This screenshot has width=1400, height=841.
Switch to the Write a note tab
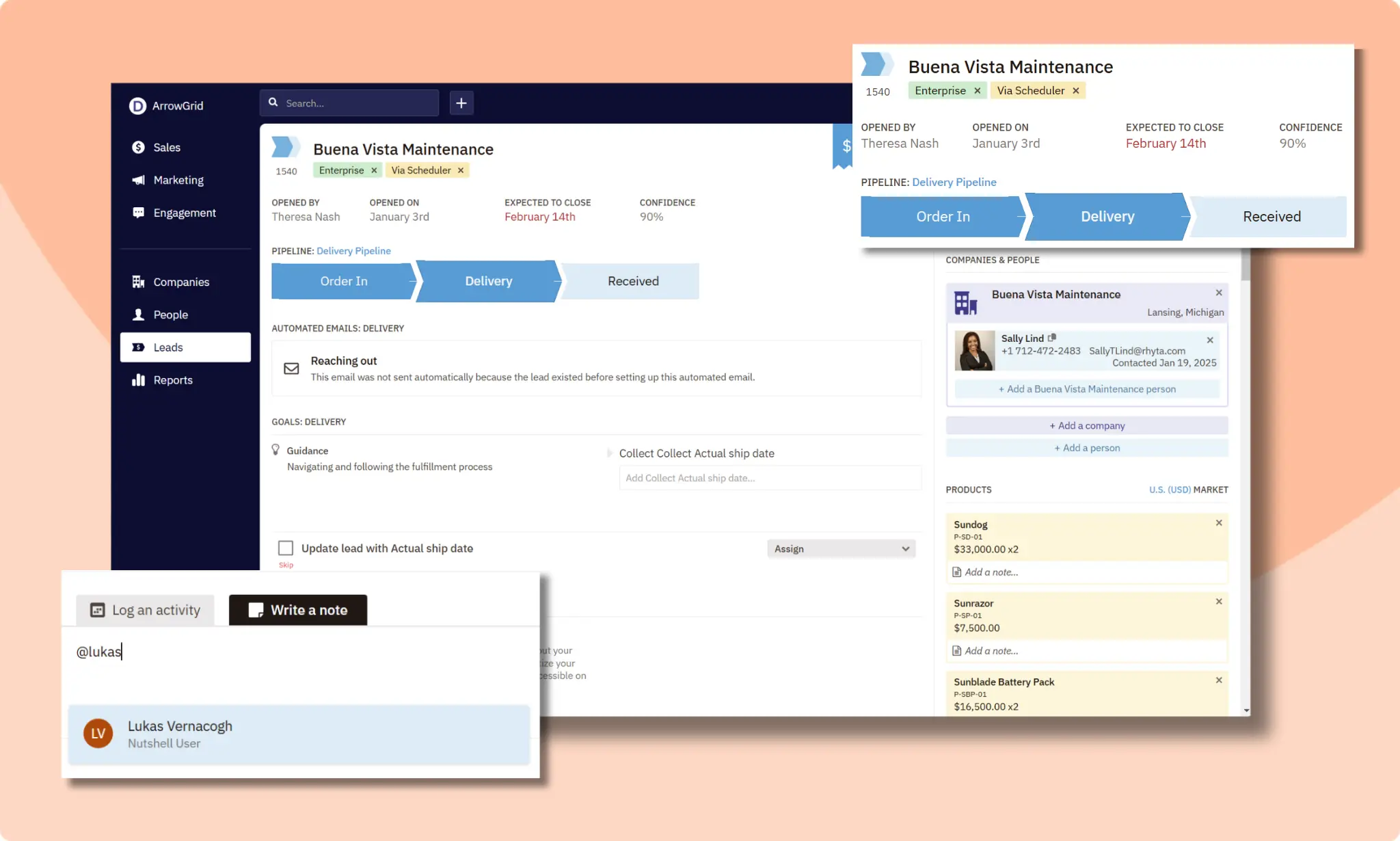coord(298,609)
